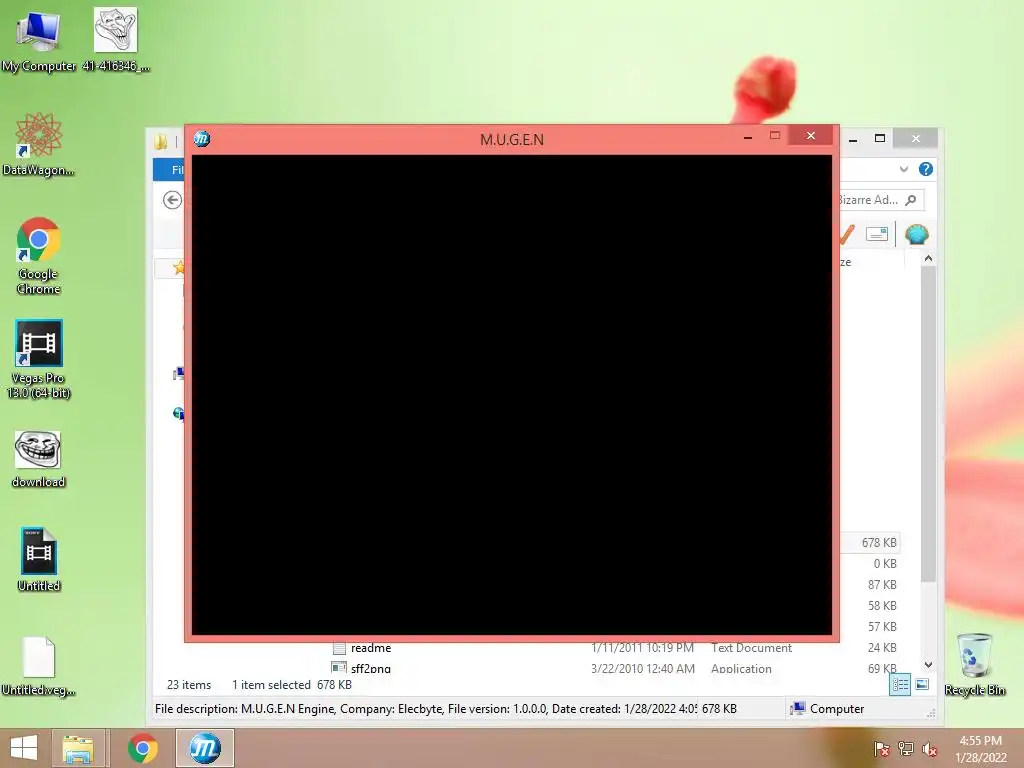Viewport: 1024px width, 768px height.
Task: Click Explorer back arrow button
Action: point(172,200)
